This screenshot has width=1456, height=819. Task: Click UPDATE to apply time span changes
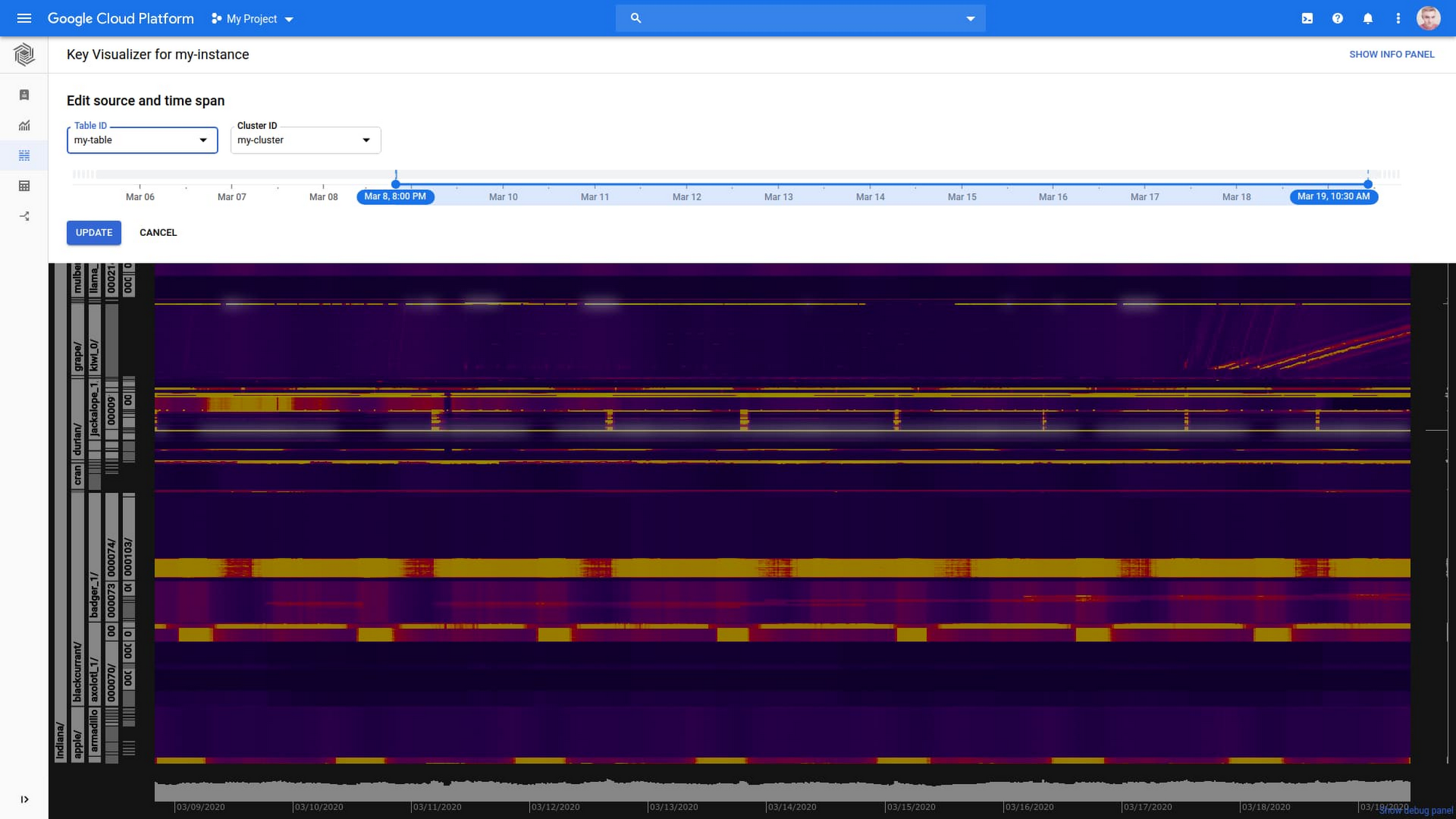click(94, 232)
